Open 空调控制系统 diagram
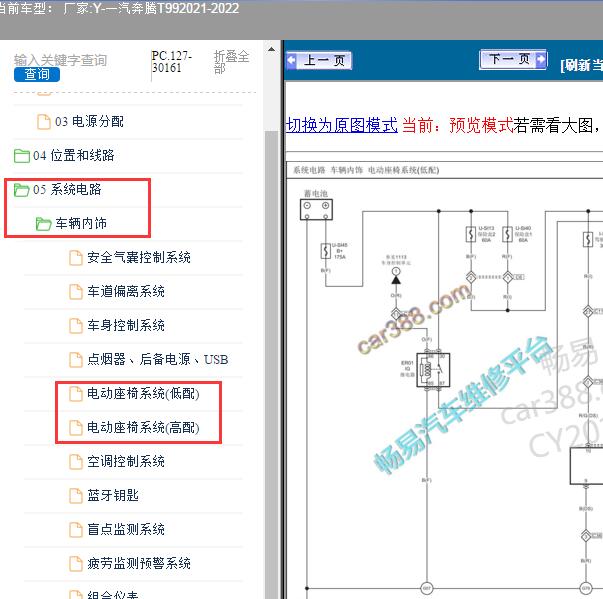 126,461
